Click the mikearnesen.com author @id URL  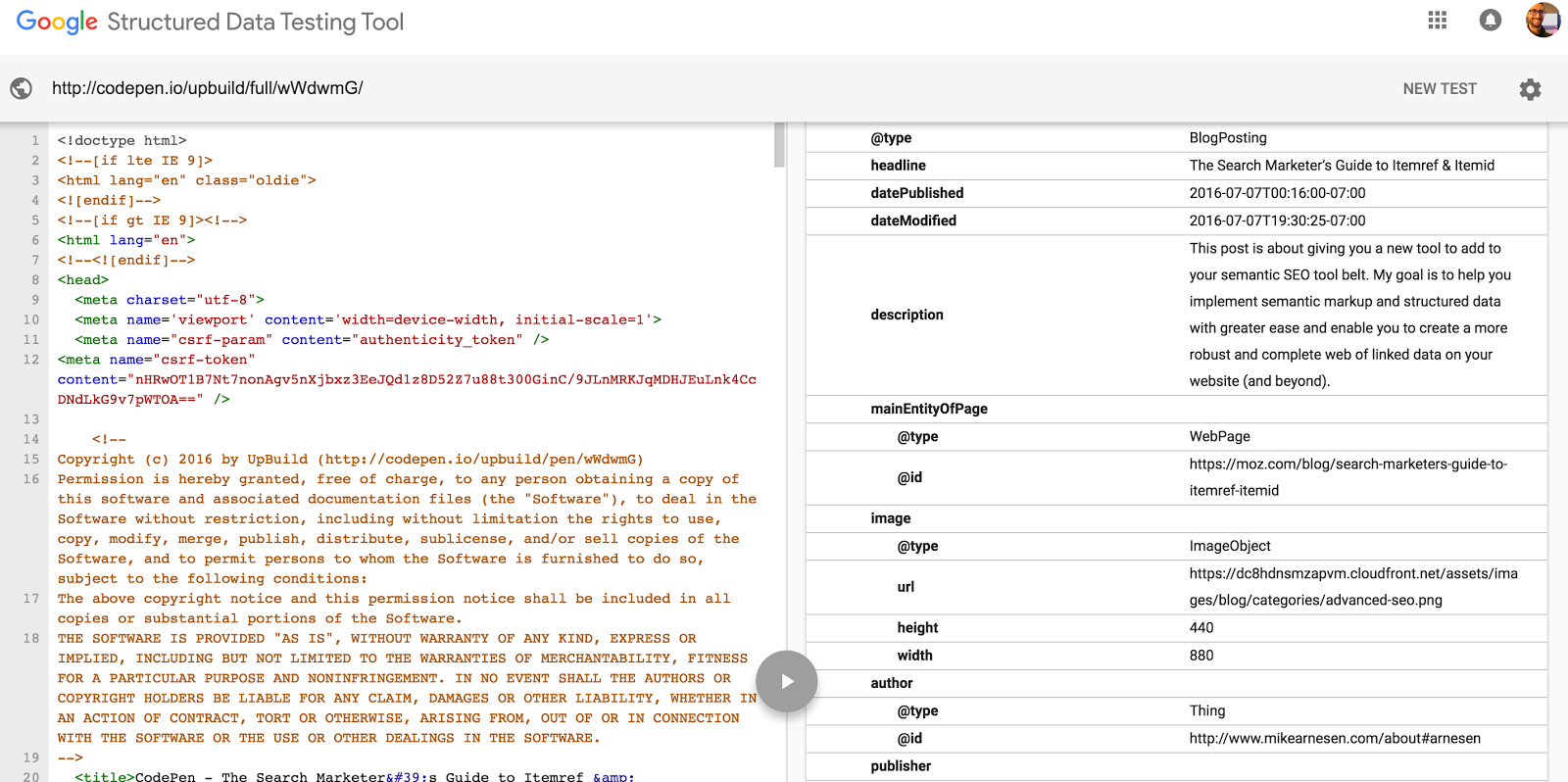pyautogui.click(x=1335, y=738)
